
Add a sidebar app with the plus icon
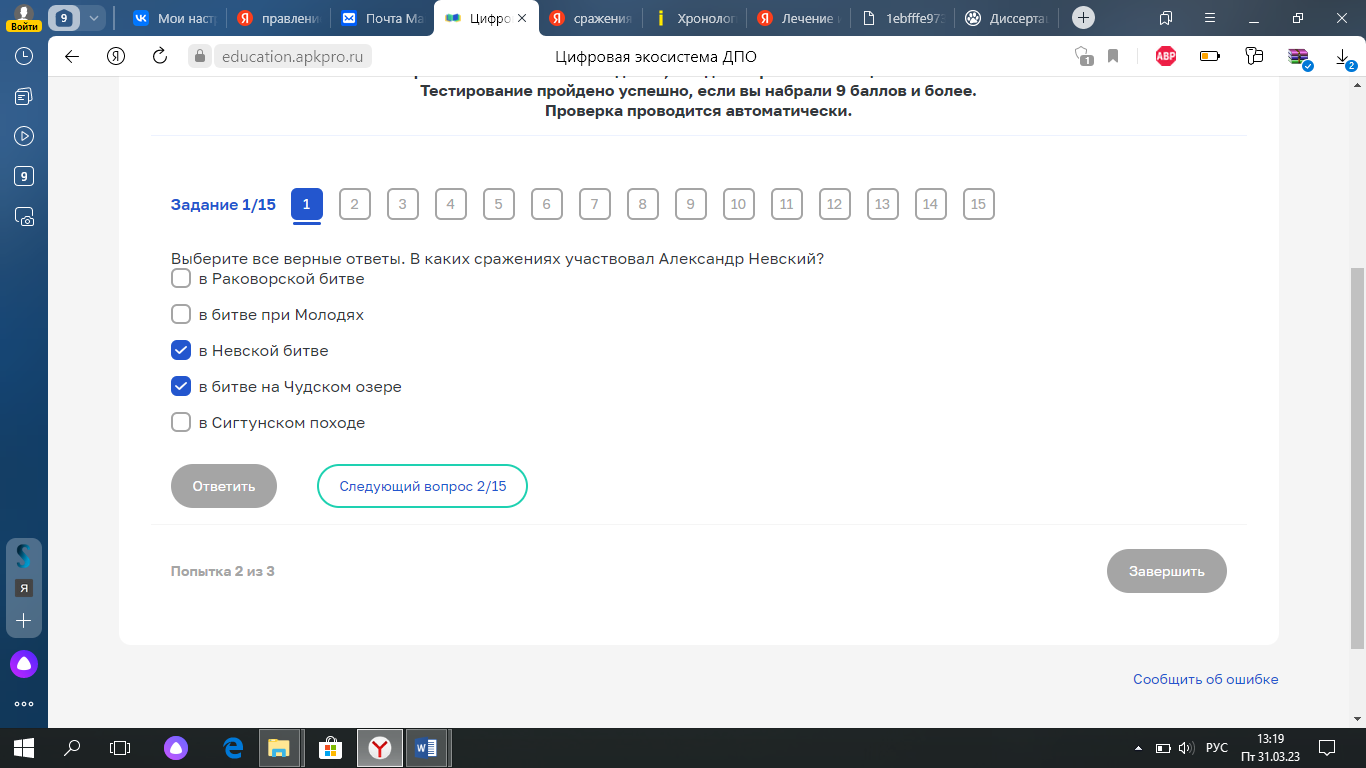[x=24, y=620]
